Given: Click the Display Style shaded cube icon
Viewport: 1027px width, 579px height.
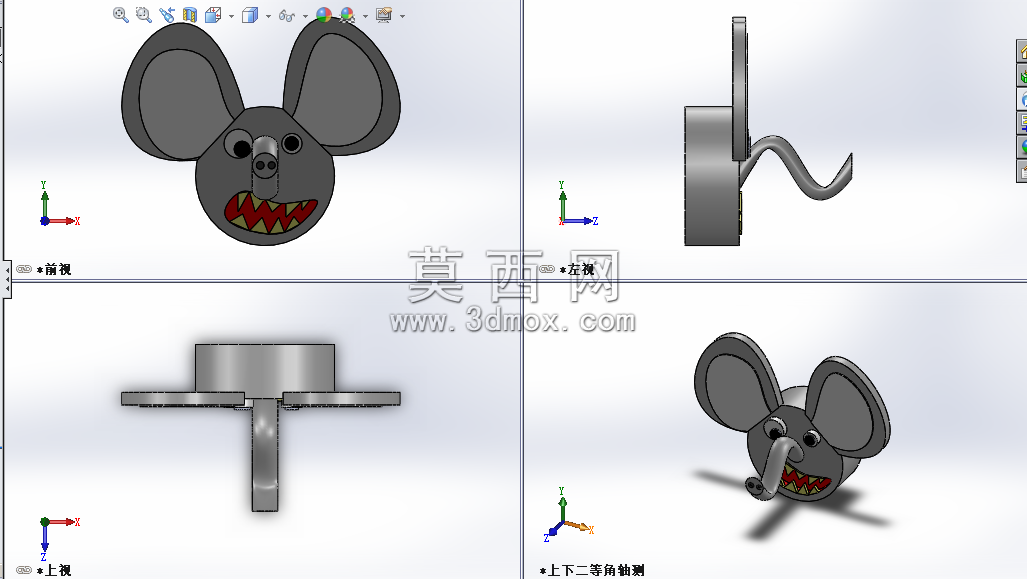Looking at the screenshot, I should coord(250,15).
